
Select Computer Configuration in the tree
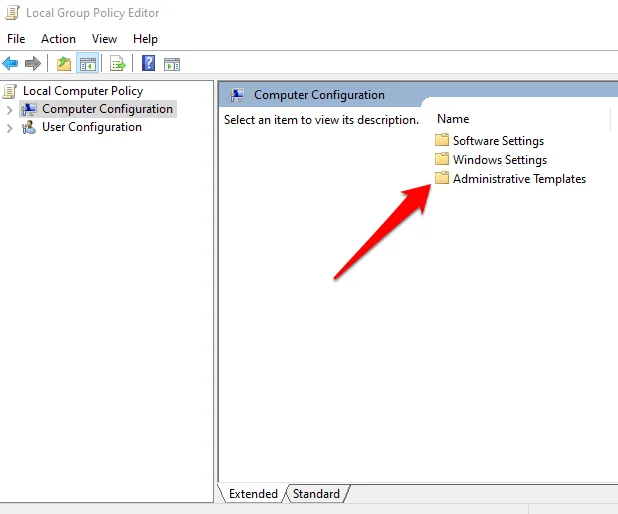(x=107, y=109)
